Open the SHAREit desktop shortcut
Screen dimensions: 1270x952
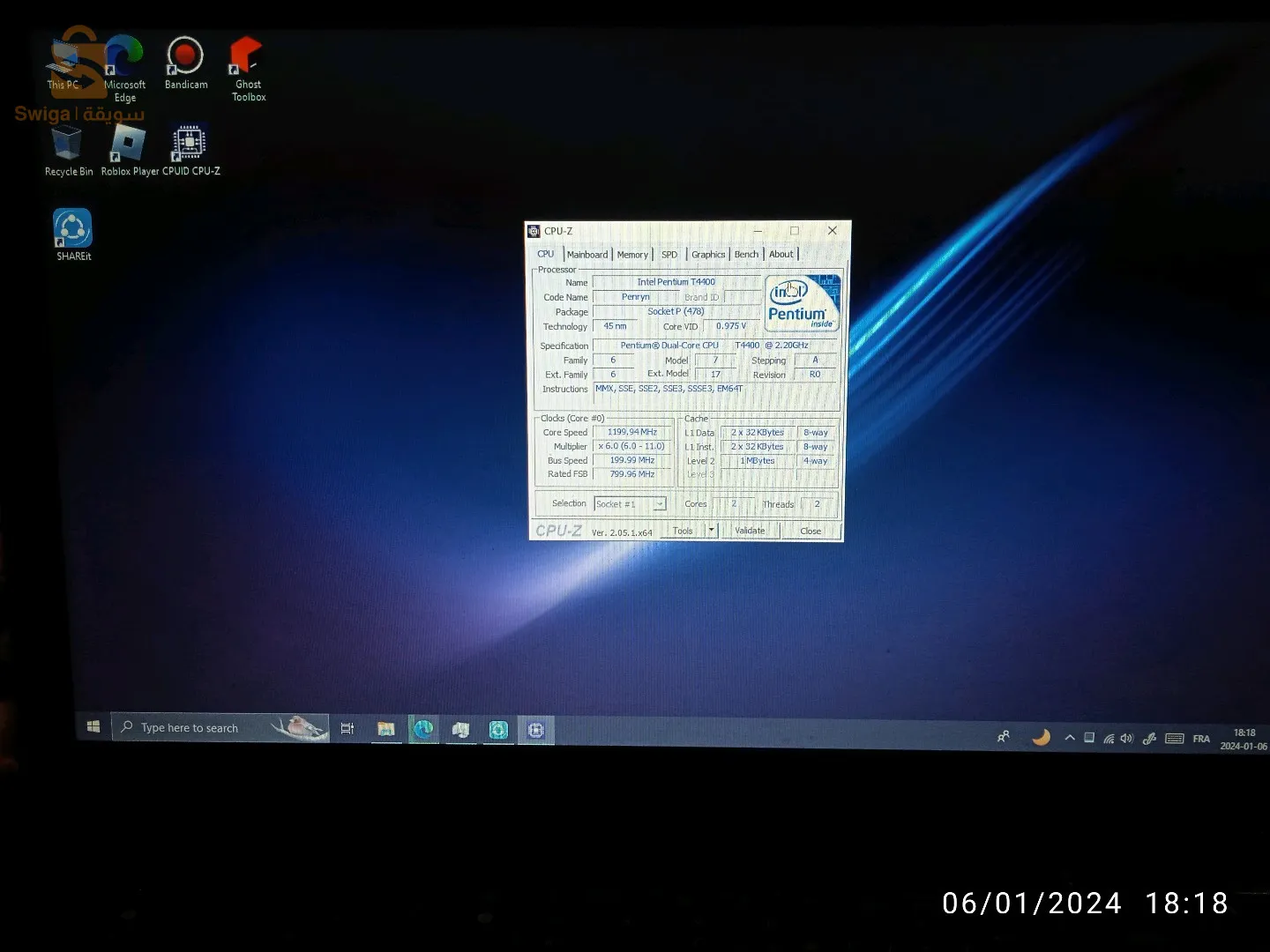72,231
